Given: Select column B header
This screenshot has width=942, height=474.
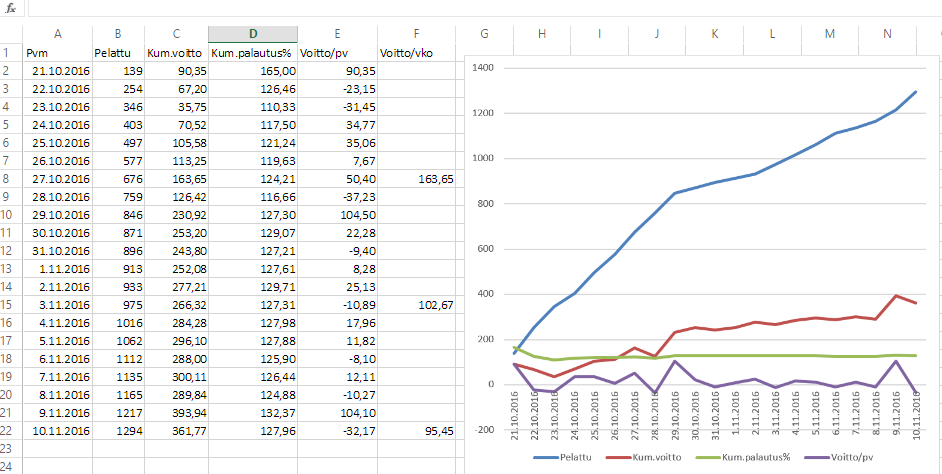Looking at the screenshot, I should (x=118, y=34).
